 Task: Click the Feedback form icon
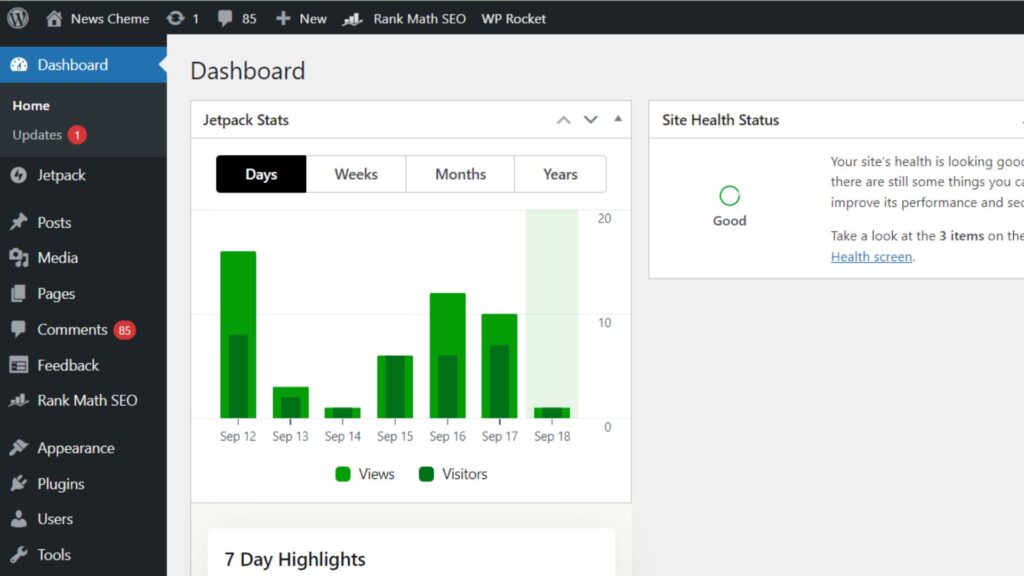(19, 365)
